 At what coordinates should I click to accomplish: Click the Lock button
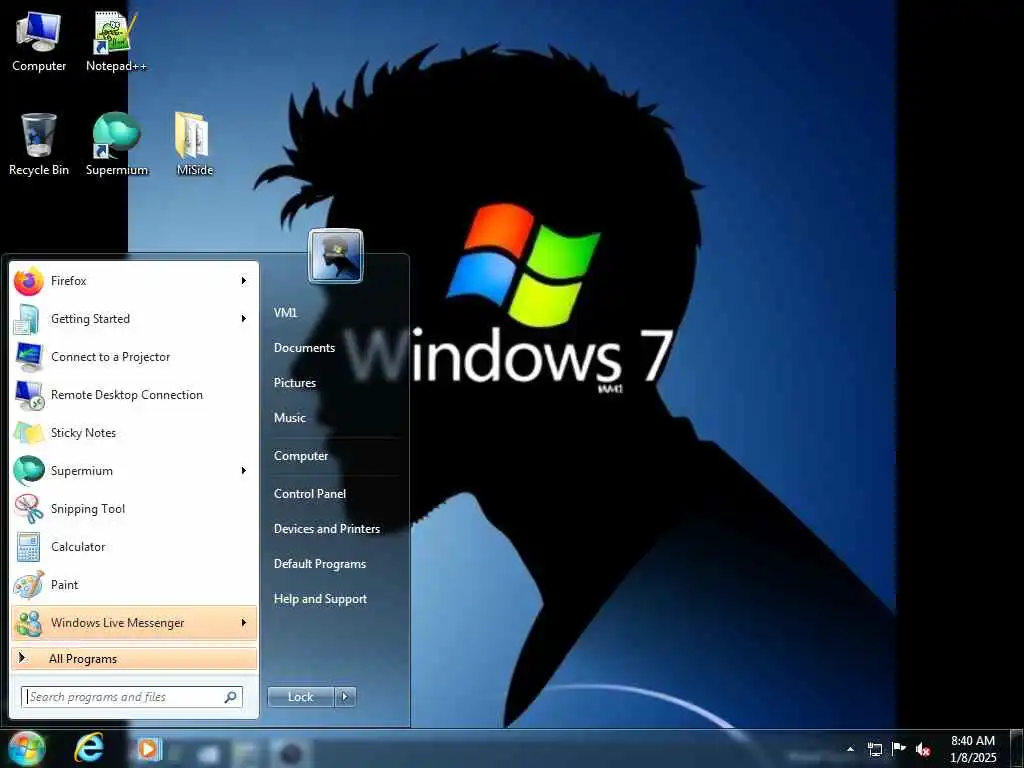coord(300,697)
